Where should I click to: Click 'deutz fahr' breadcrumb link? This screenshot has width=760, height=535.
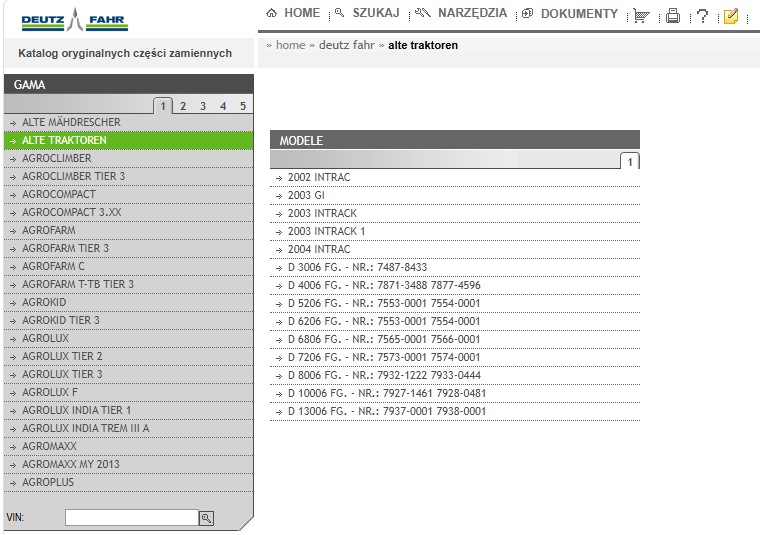(347, 45)
